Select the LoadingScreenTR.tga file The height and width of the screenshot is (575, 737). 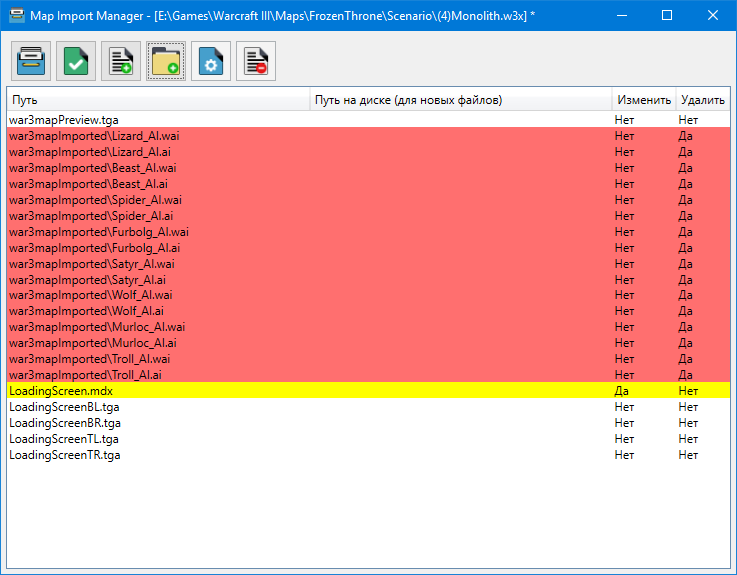(368, 455)
